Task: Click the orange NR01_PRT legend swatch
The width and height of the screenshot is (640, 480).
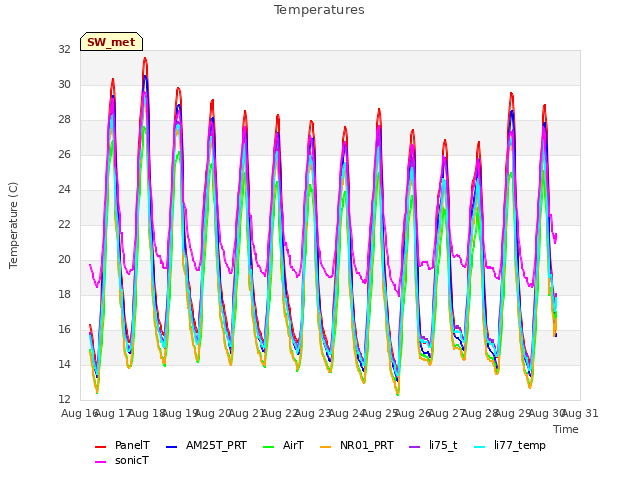Action: point(325,447)
